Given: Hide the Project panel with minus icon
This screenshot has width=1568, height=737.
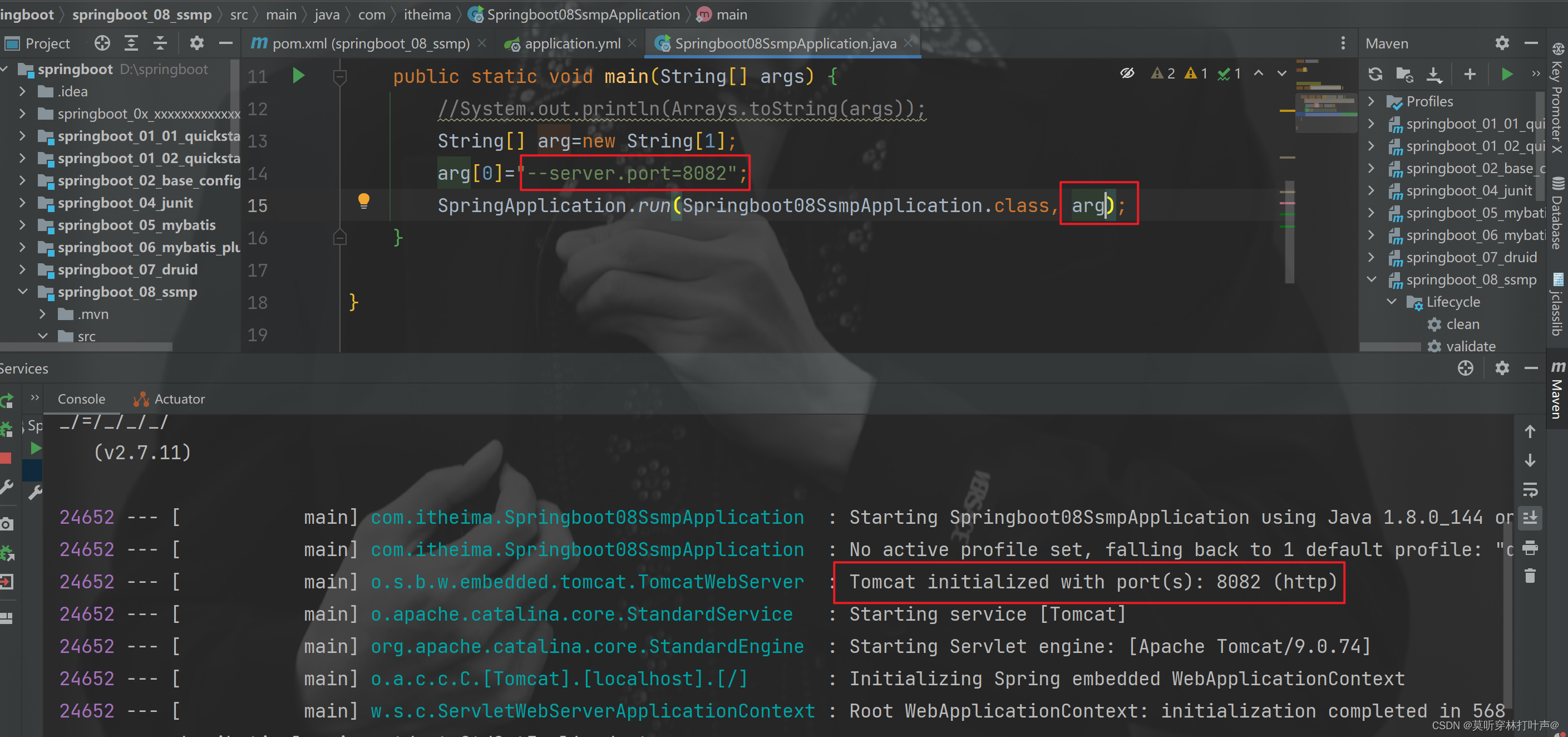Looking at the screenshot, I should click(226, 43).
